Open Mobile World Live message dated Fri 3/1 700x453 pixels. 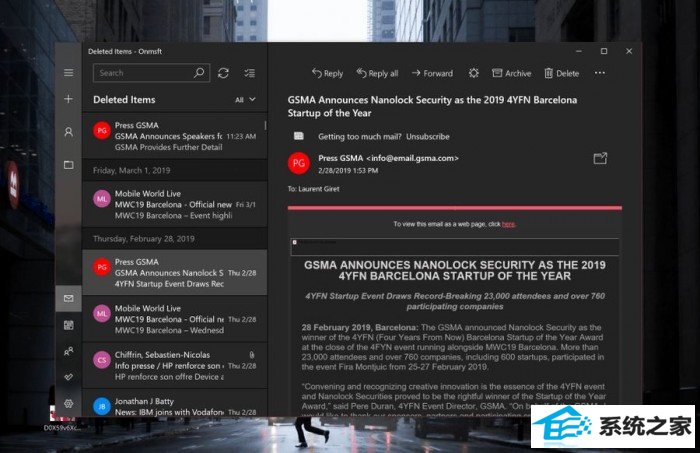pyautogui.click(x=175, y=204)
